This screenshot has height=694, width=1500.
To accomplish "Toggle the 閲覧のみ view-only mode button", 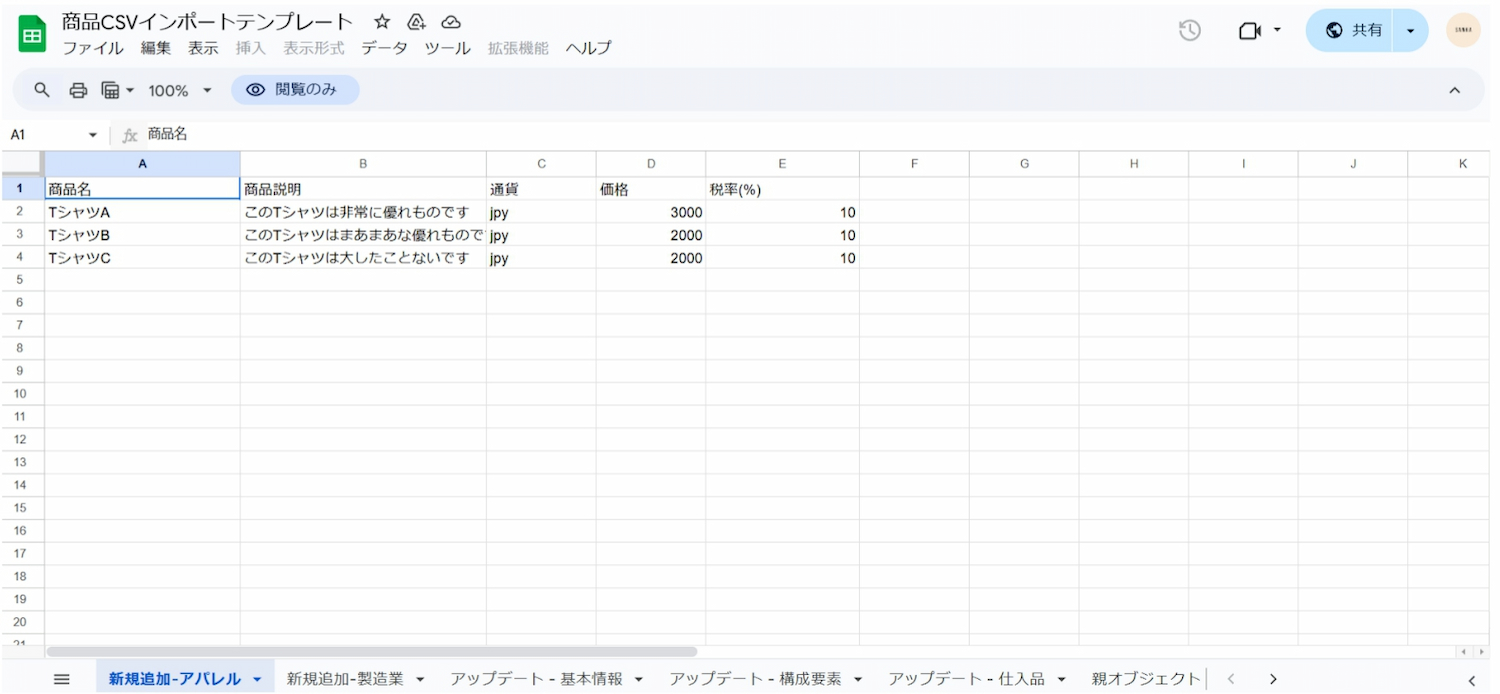I will click(x=295, y=90).
